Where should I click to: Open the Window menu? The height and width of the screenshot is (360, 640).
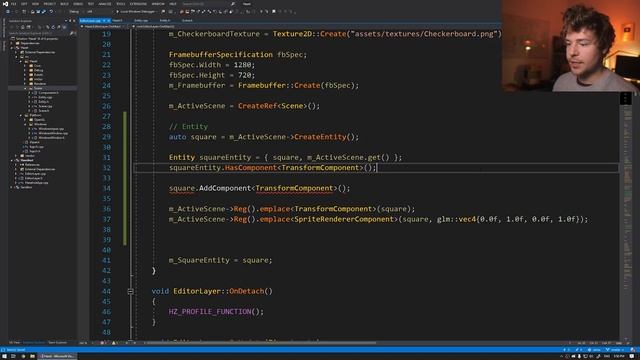[x=158, y=4]
